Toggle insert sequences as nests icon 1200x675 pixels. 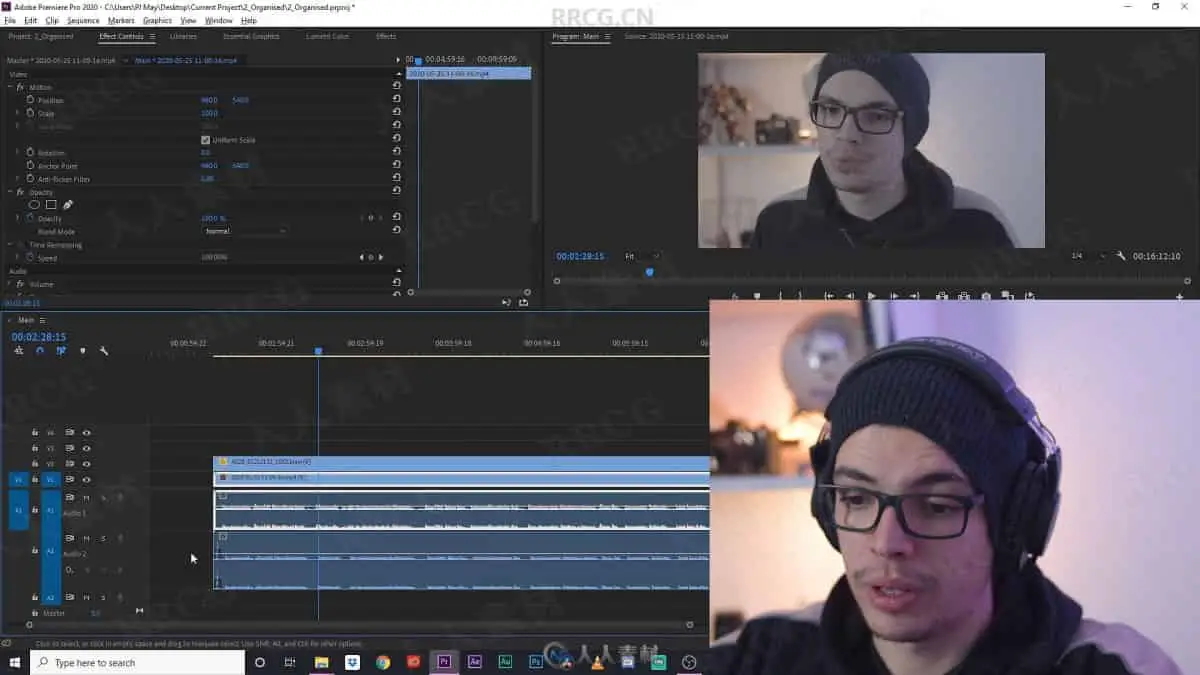(x=18, y=351)
